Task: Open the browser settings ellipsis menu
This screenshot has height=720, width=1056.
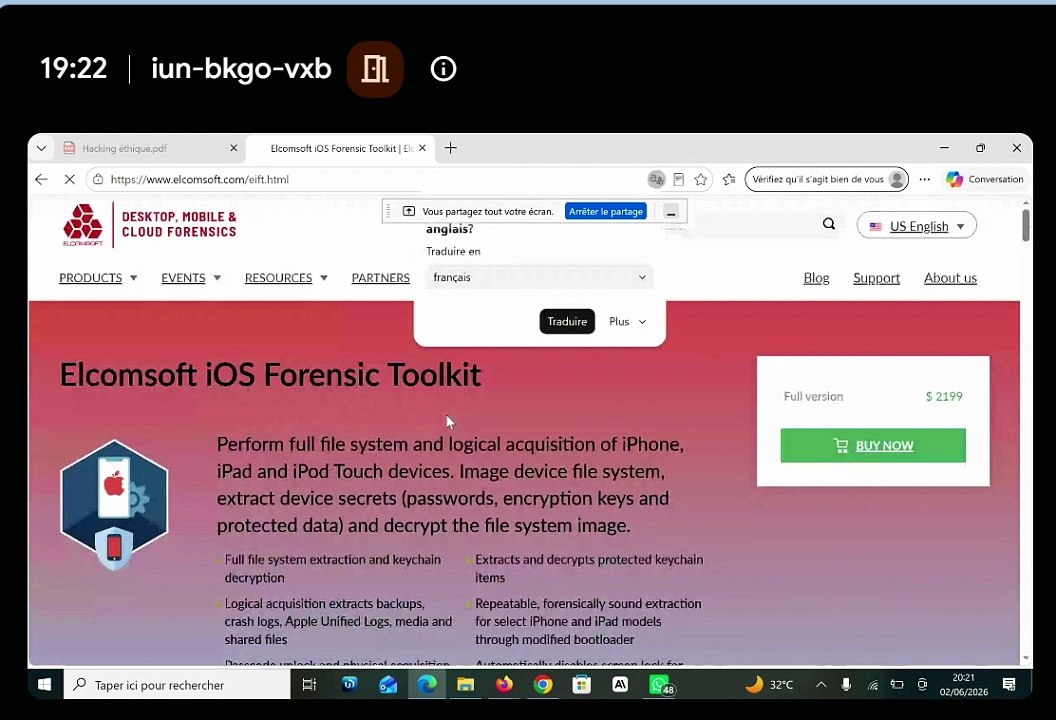Action: 925,179
